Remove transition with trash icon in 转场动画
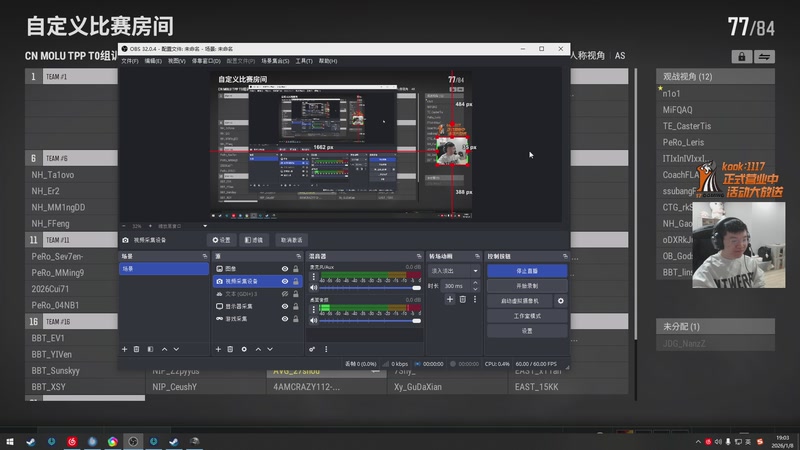 click(462, 299)
